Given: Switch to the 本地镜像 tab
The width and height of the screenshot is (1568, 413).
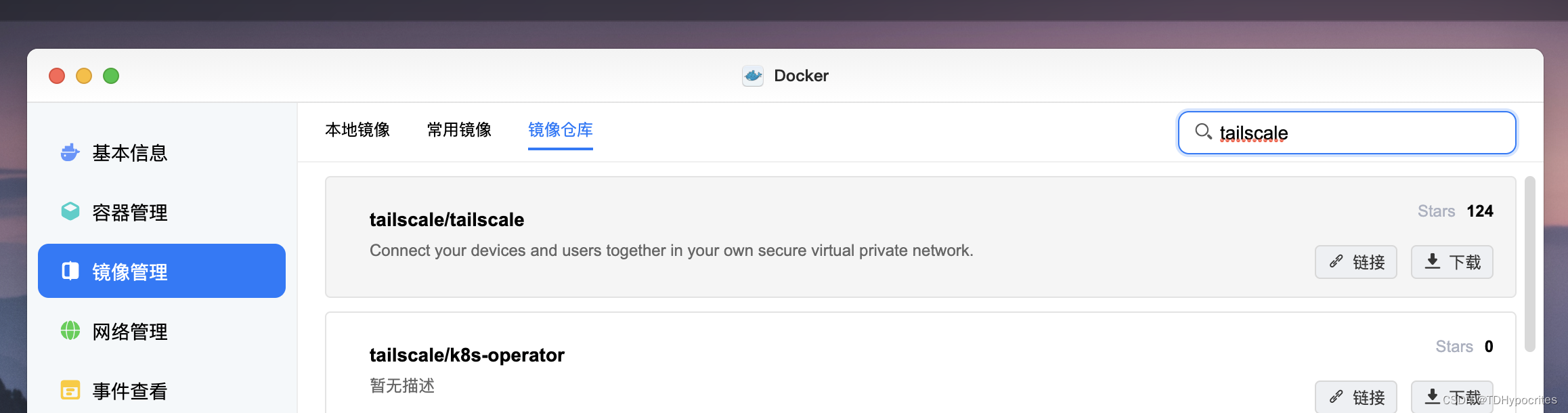Looking at the screenshot, I should point(357,130).
